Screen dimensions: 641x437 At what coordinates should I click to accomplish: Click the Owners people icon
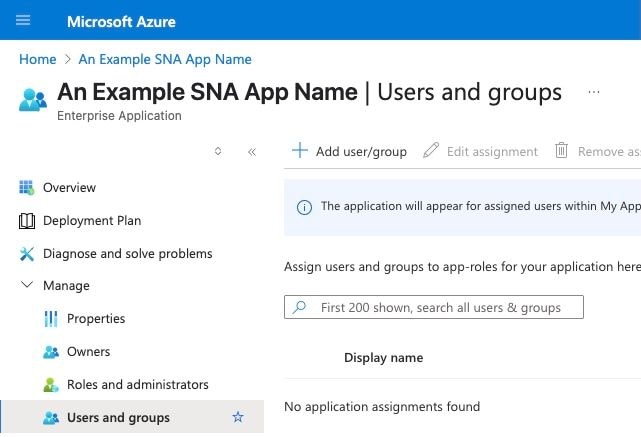pos(51,352)
